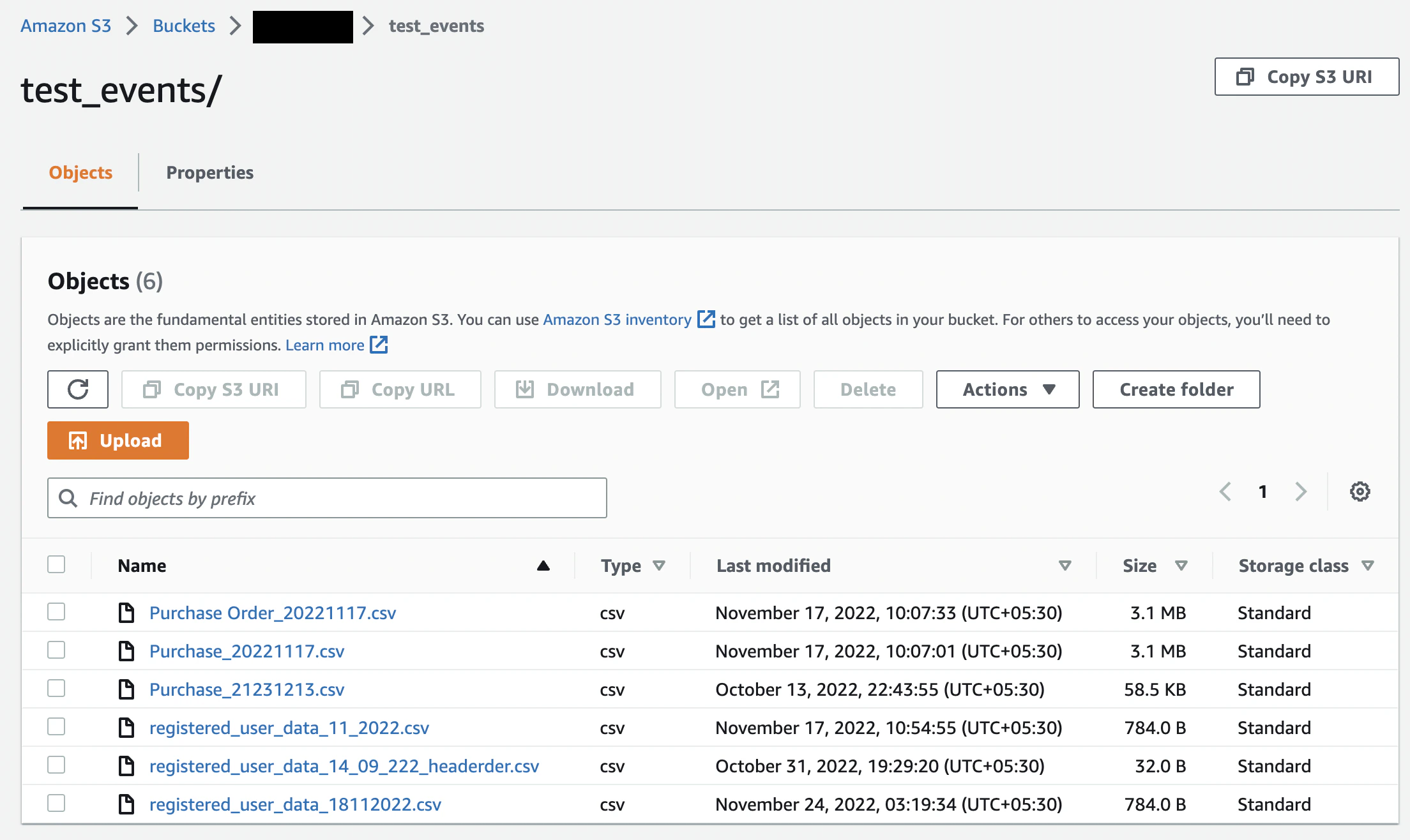Sort by Storage class column arrow
This screenshot has height=840, width=1410.
pos(1368,566)
